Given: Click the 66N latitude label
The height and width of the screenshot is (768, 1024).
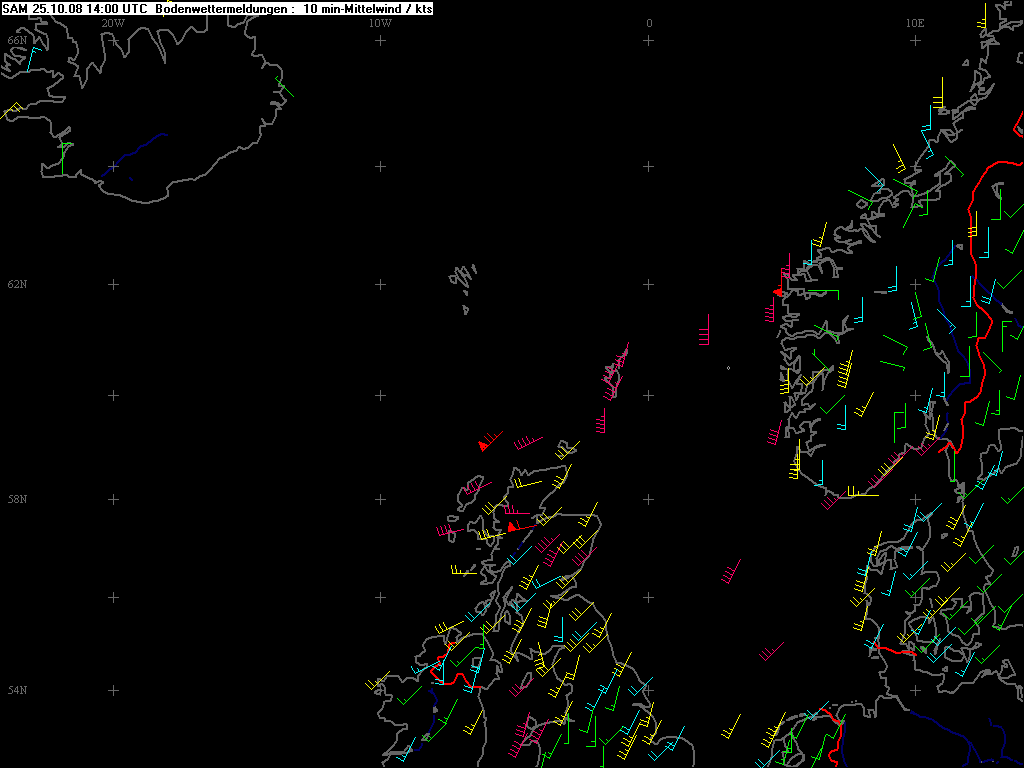Looking at the screenshot, I should (17, 40).
